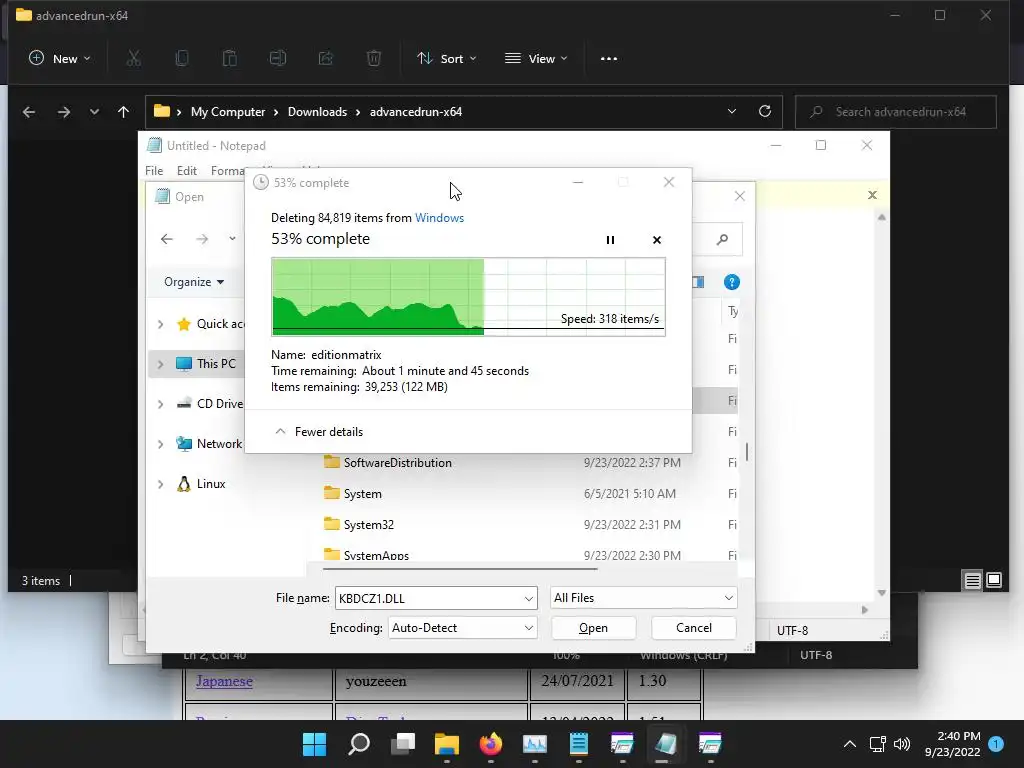Click the delete progress graph

468,297
